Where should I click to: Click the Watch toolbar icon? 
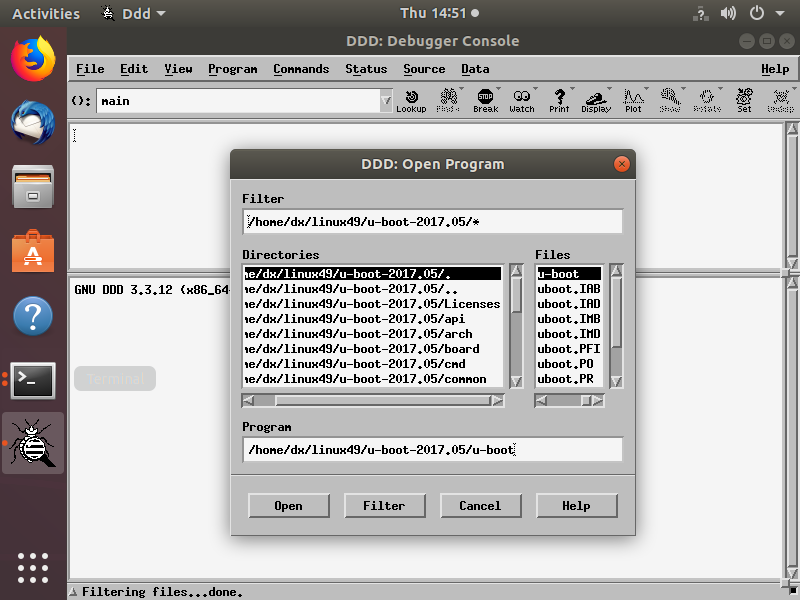tap(521, 96)
